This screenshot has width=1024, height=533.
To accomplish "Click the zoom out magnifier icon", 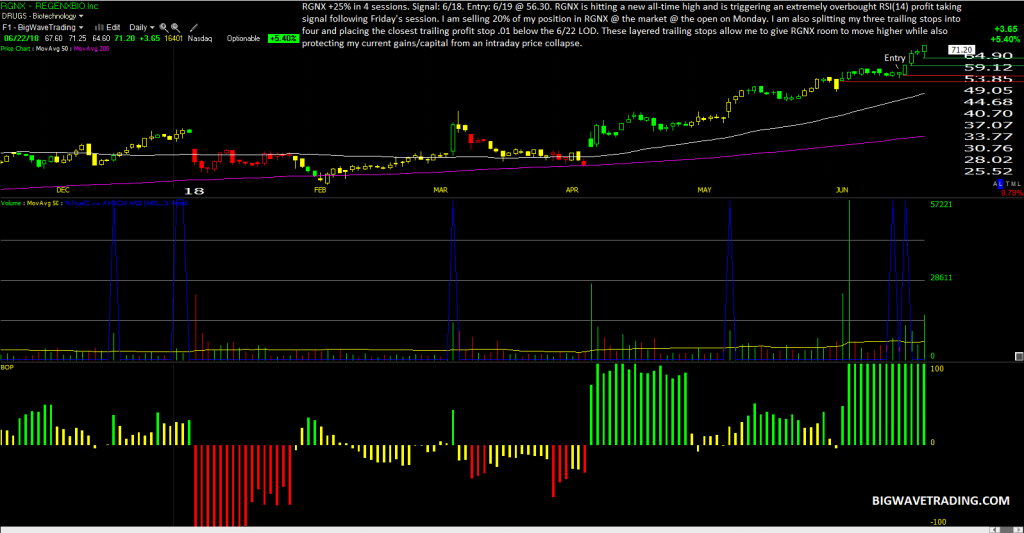I will 176,28.
